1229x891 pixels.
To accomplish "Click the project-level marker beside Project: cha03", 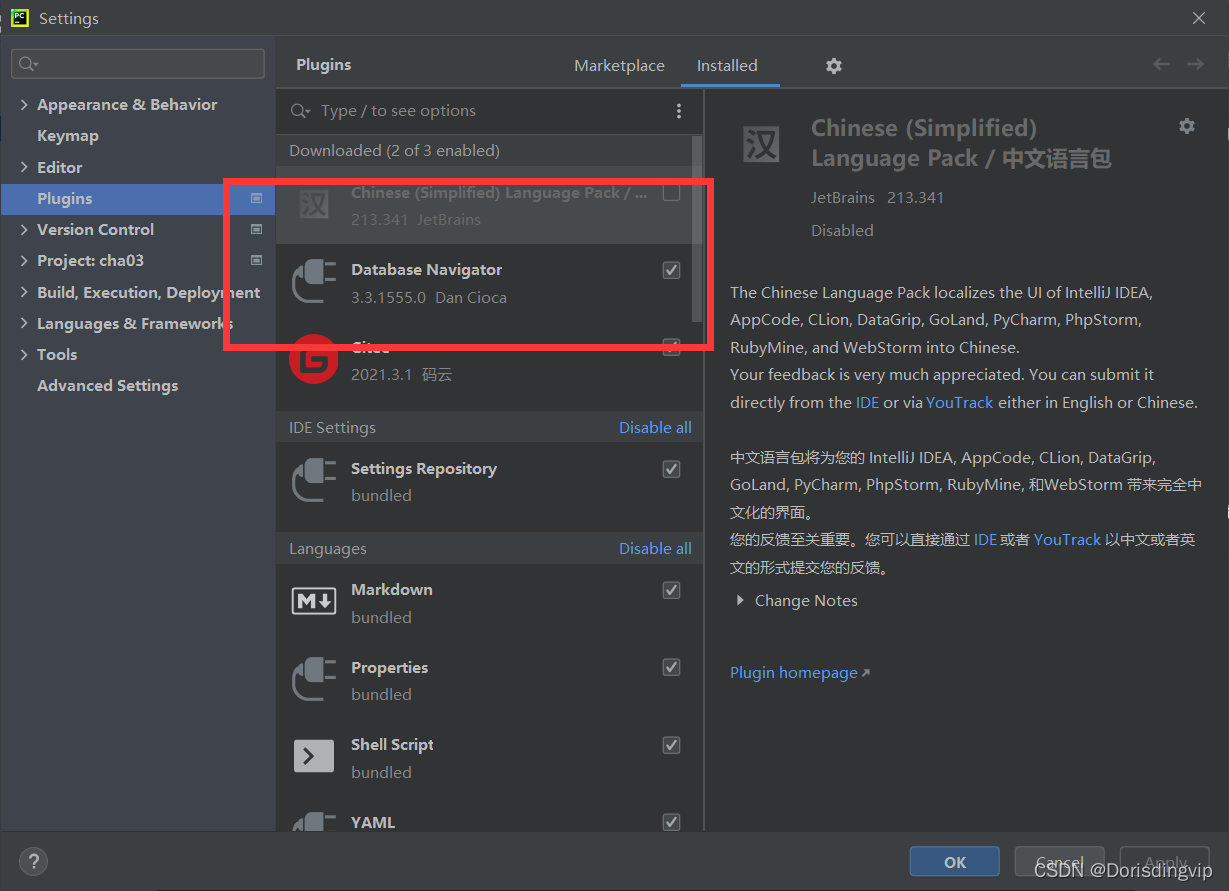I will click(x=256, y=261).
